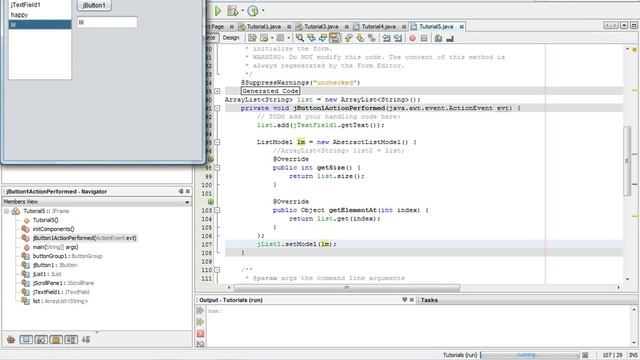Open the Back history dropdown arrow
The image size is (640, 360).
[272, 38]
